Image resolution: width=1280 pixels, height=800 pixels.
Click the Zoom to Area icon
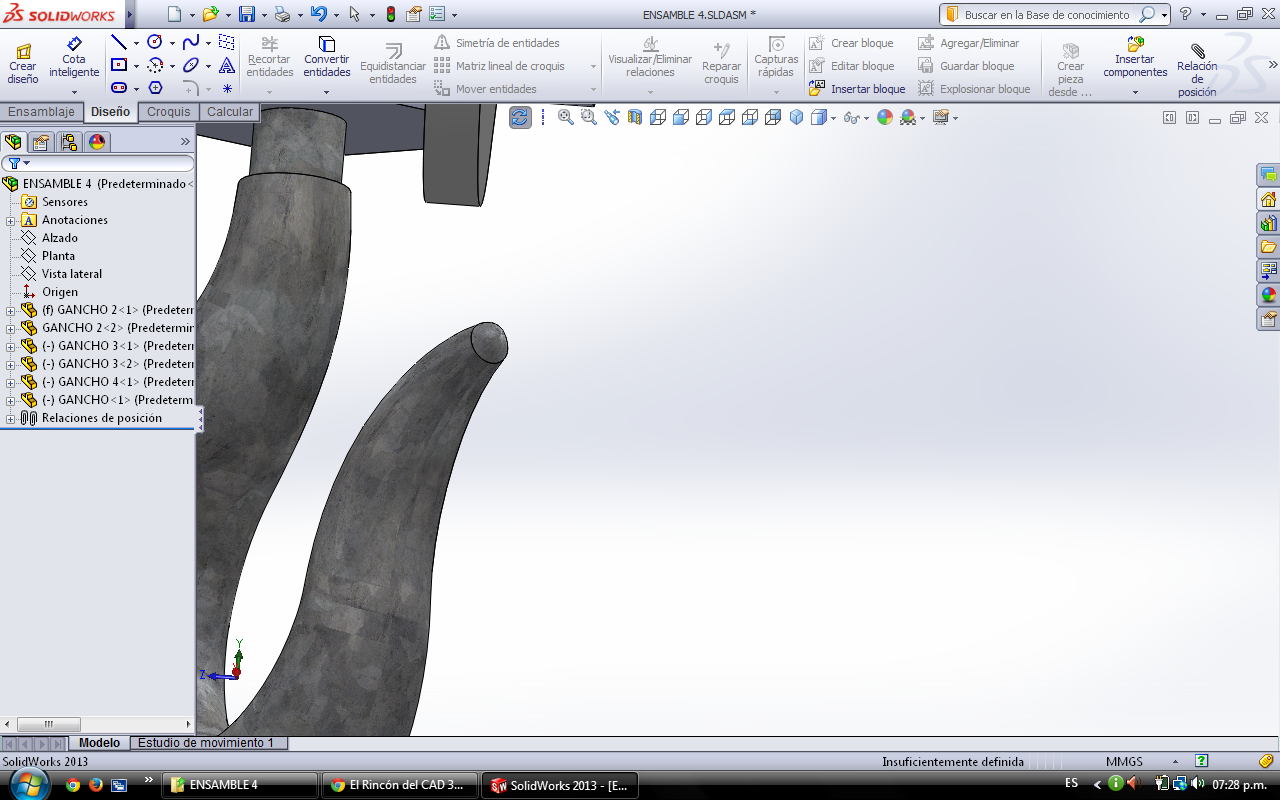(589, 117)
